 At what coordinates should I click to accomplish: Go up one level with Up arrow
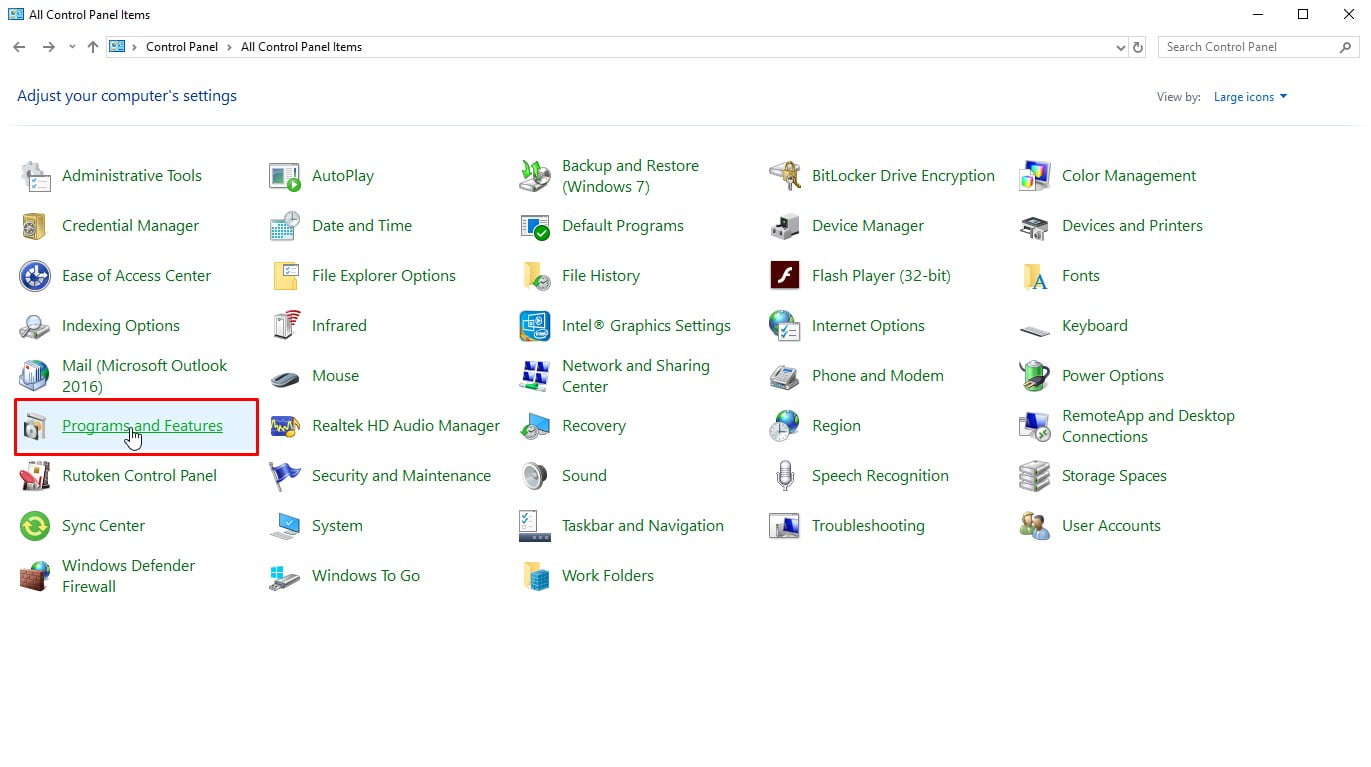(x=93, y=47)
